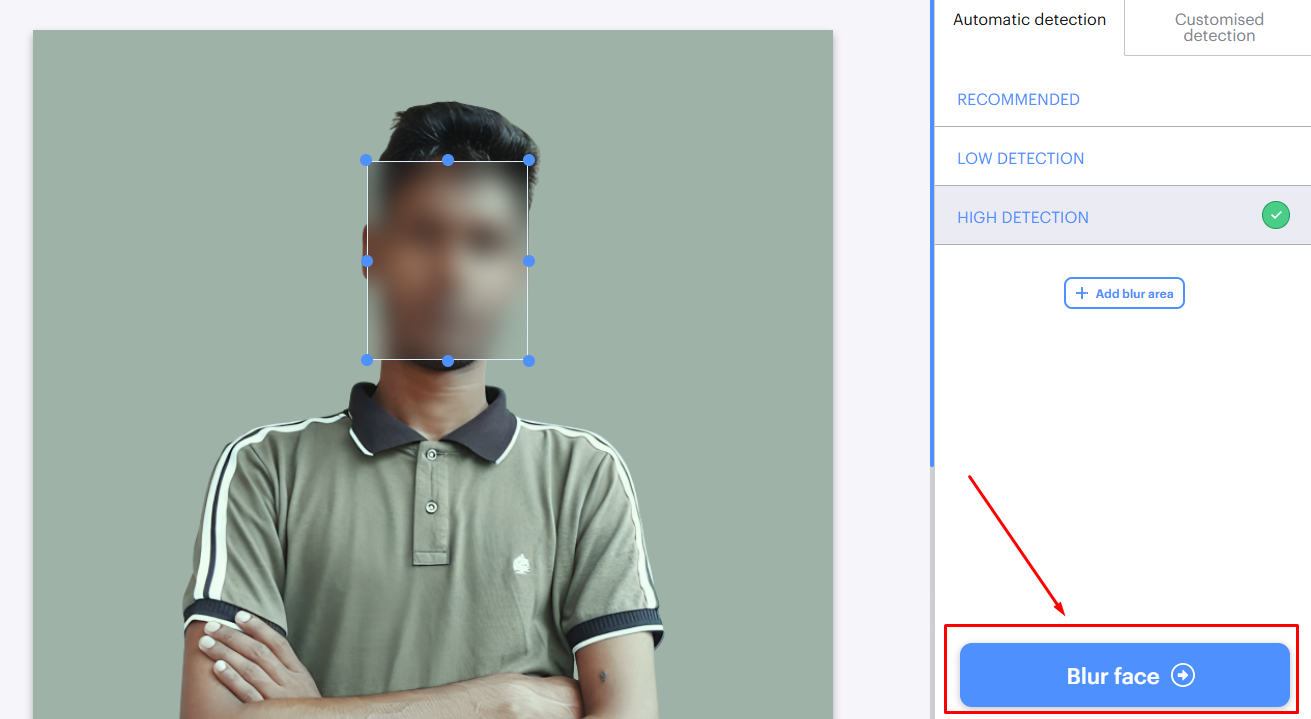The image size is (1311, 719).
Task: Switch to the Customised detection tab
Action: pos(1219,27)
